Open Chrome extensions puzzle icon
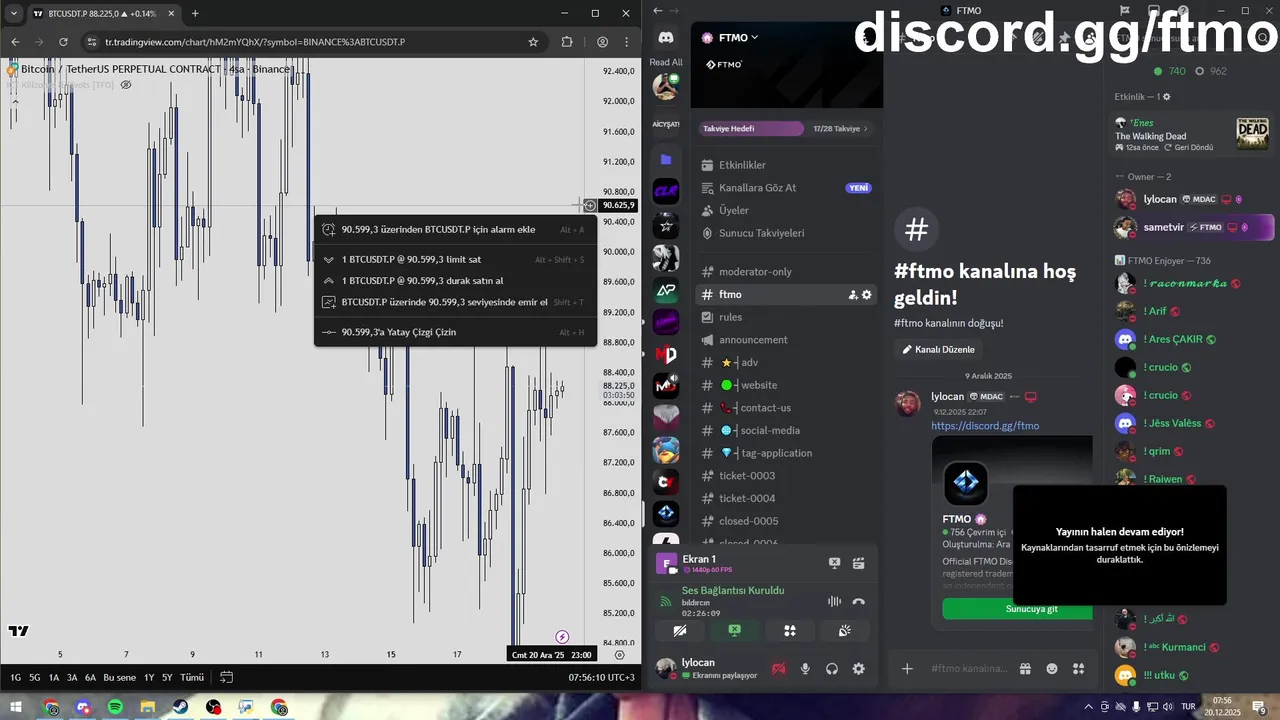This screenshot has width=1280, height=720. (x=567, y=42)
